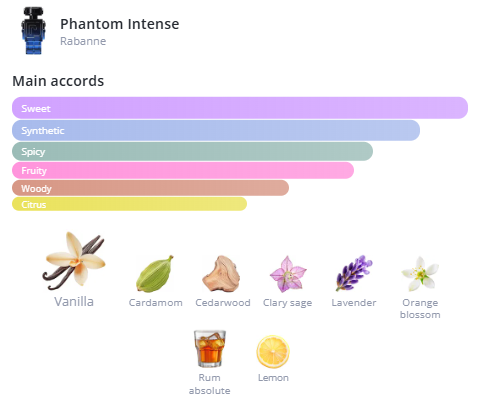
Task: Click the Phantom Intense bottle thumbnail
Action: 33,31
